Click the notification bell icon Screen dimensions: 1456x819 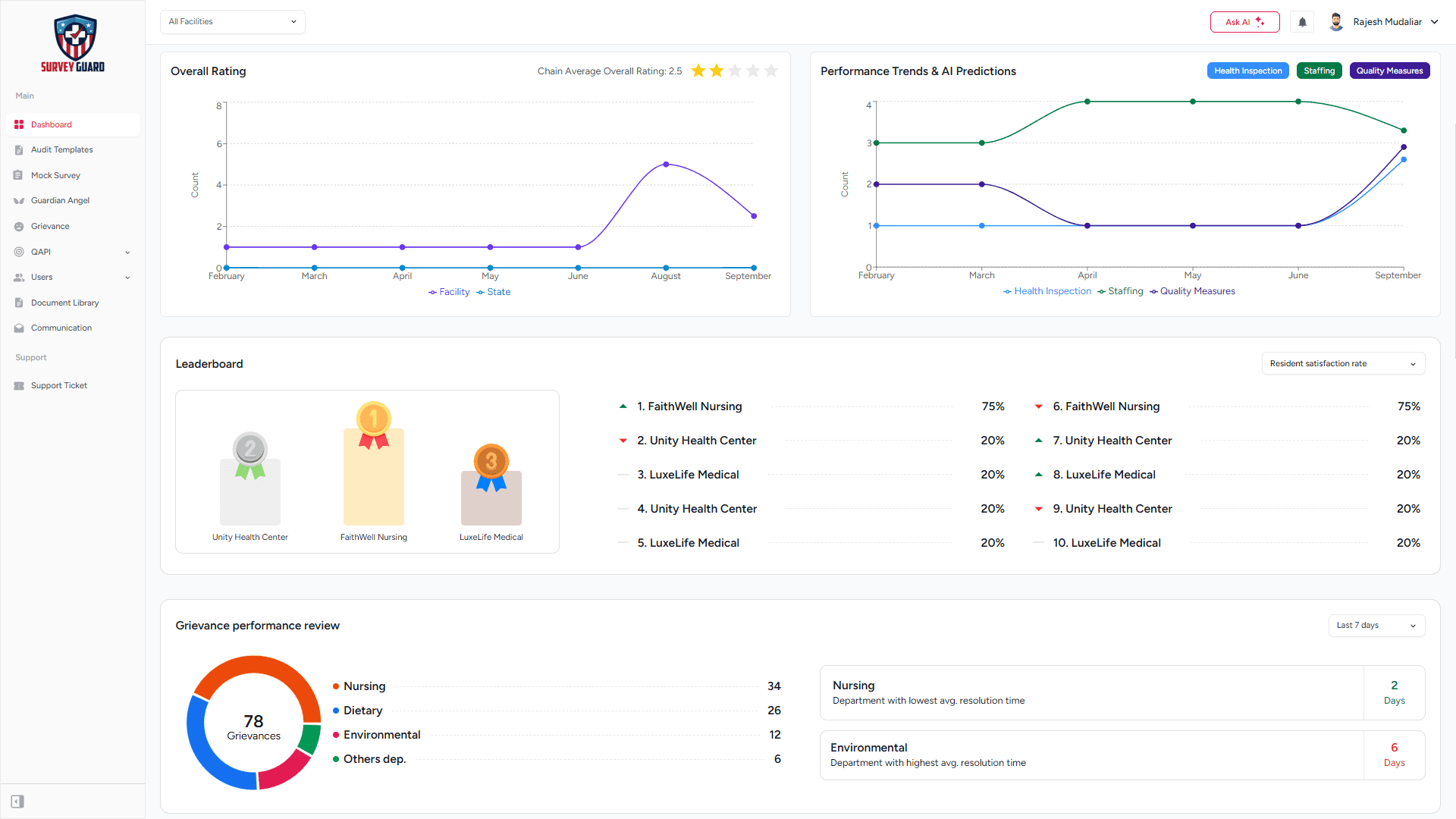click(1302, 22)
